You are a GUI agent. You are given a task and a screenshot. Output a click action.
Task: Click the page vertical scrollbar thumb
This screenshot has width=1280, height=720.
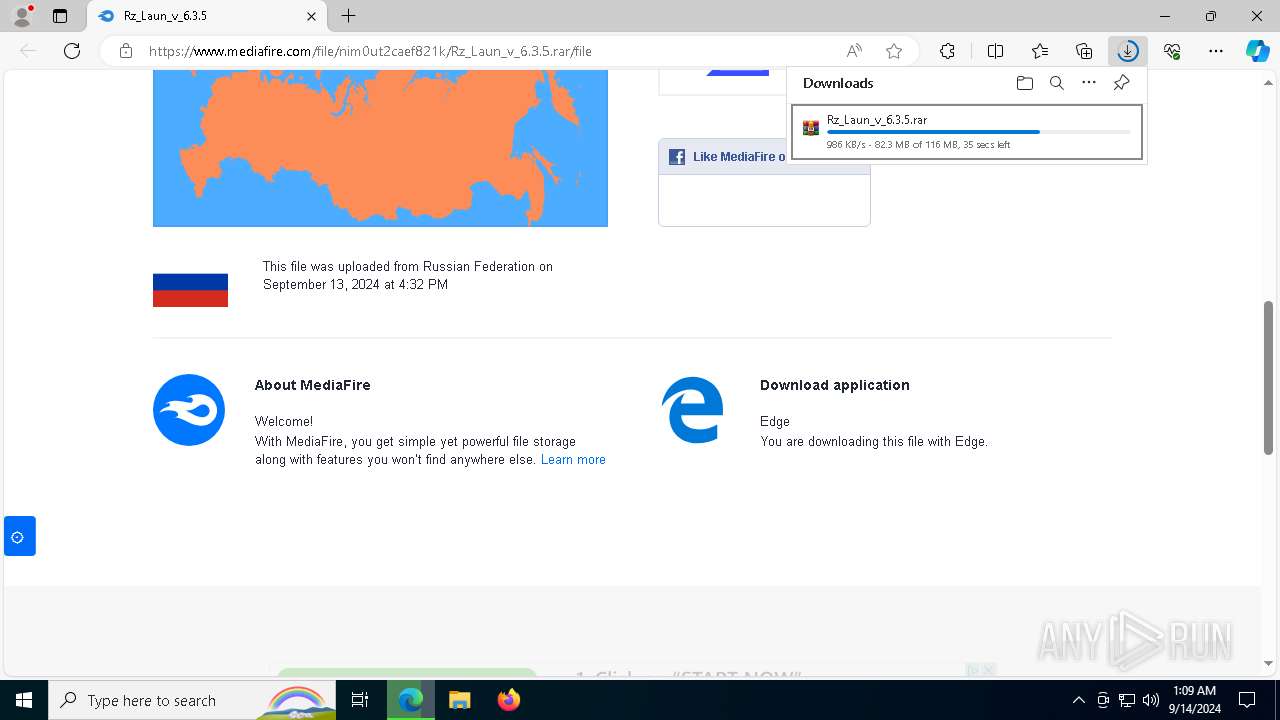click(1268, 378)
